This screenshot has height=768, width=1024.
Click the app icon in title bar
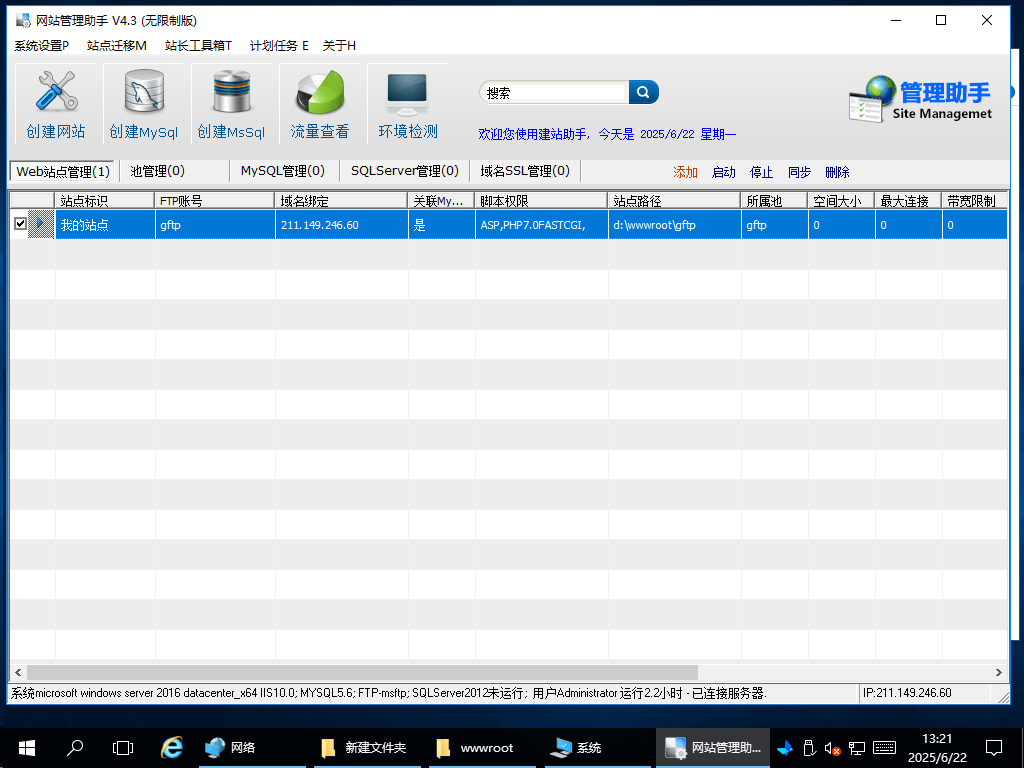pos(24,21)
